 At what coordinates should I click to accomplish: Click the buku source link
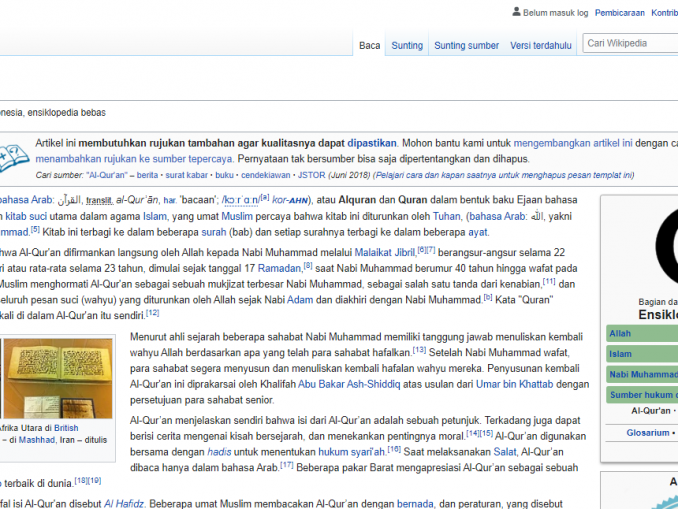click(x=224, y=175)
